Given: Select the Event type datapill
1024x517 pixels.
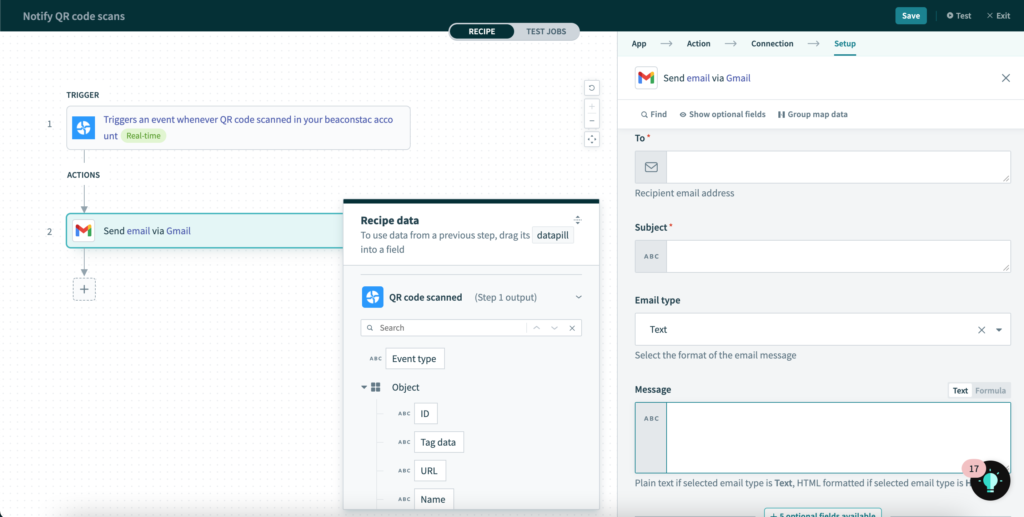Looking at the screenshot, I should point(415,358).
